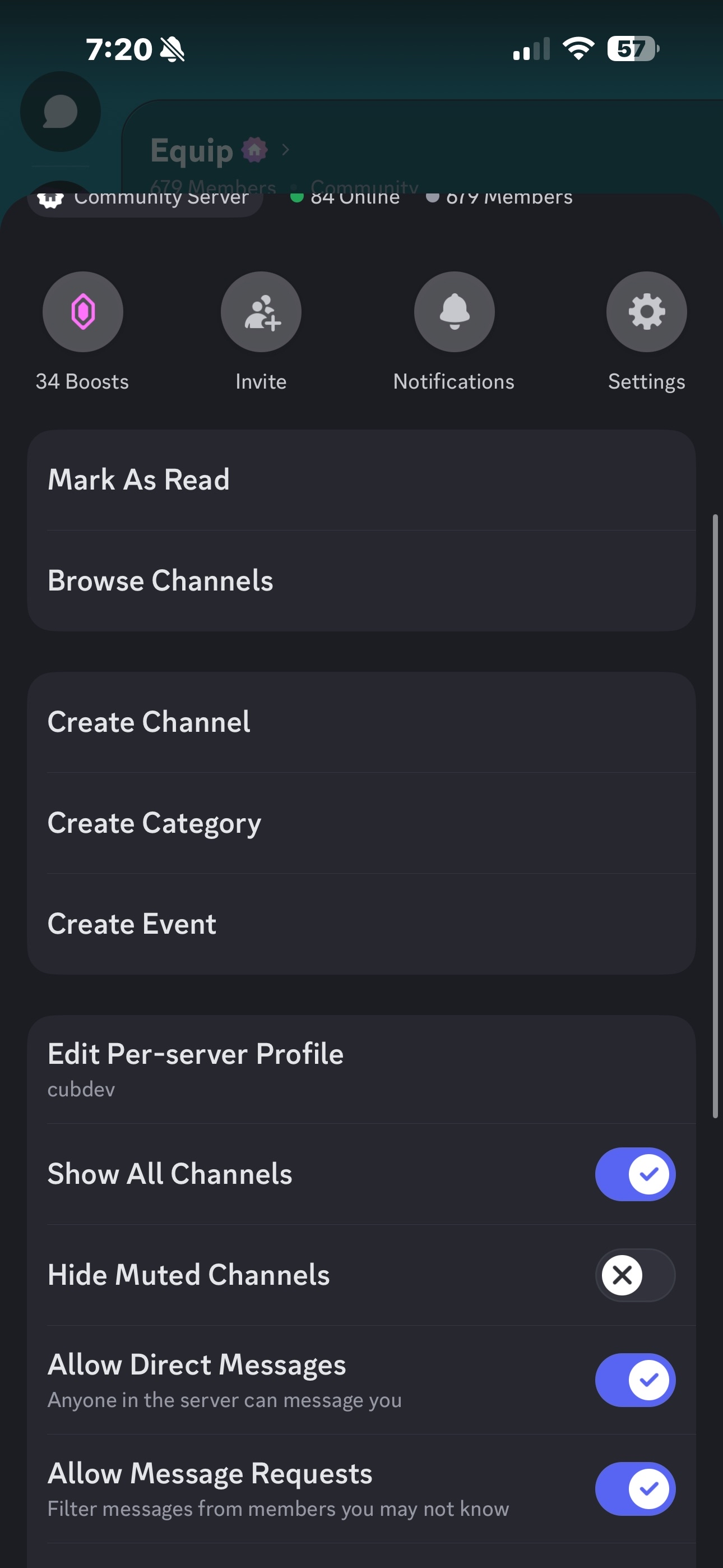This screenshot has width=723, height=1568.
Task: Open Edit Per-server Profile
Action: click(361, 1068)
